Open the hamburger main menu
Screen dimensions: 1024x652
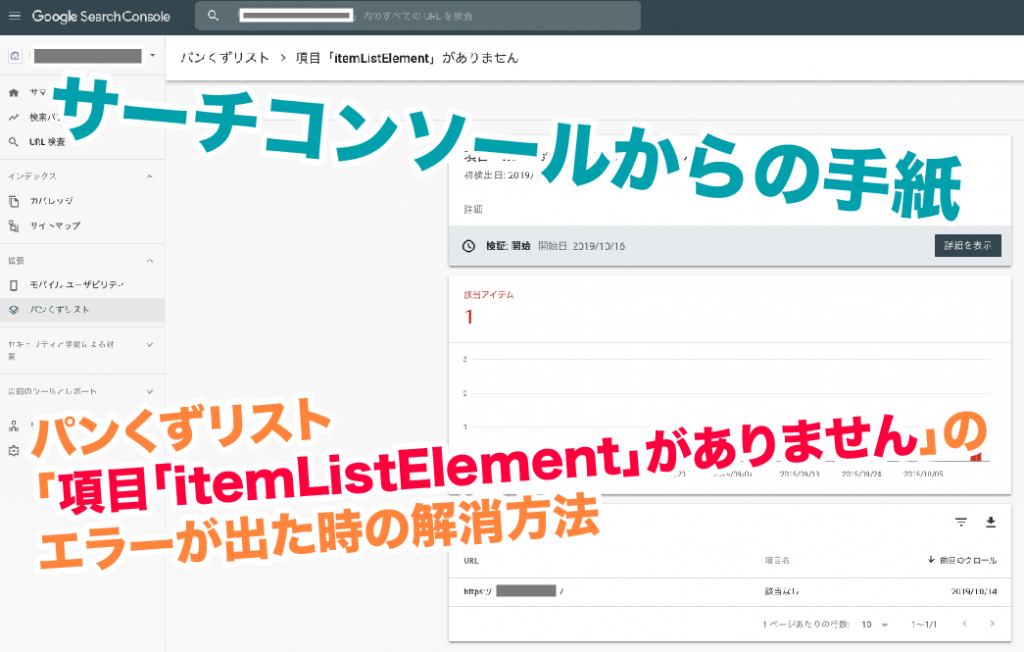click(14, 16)
